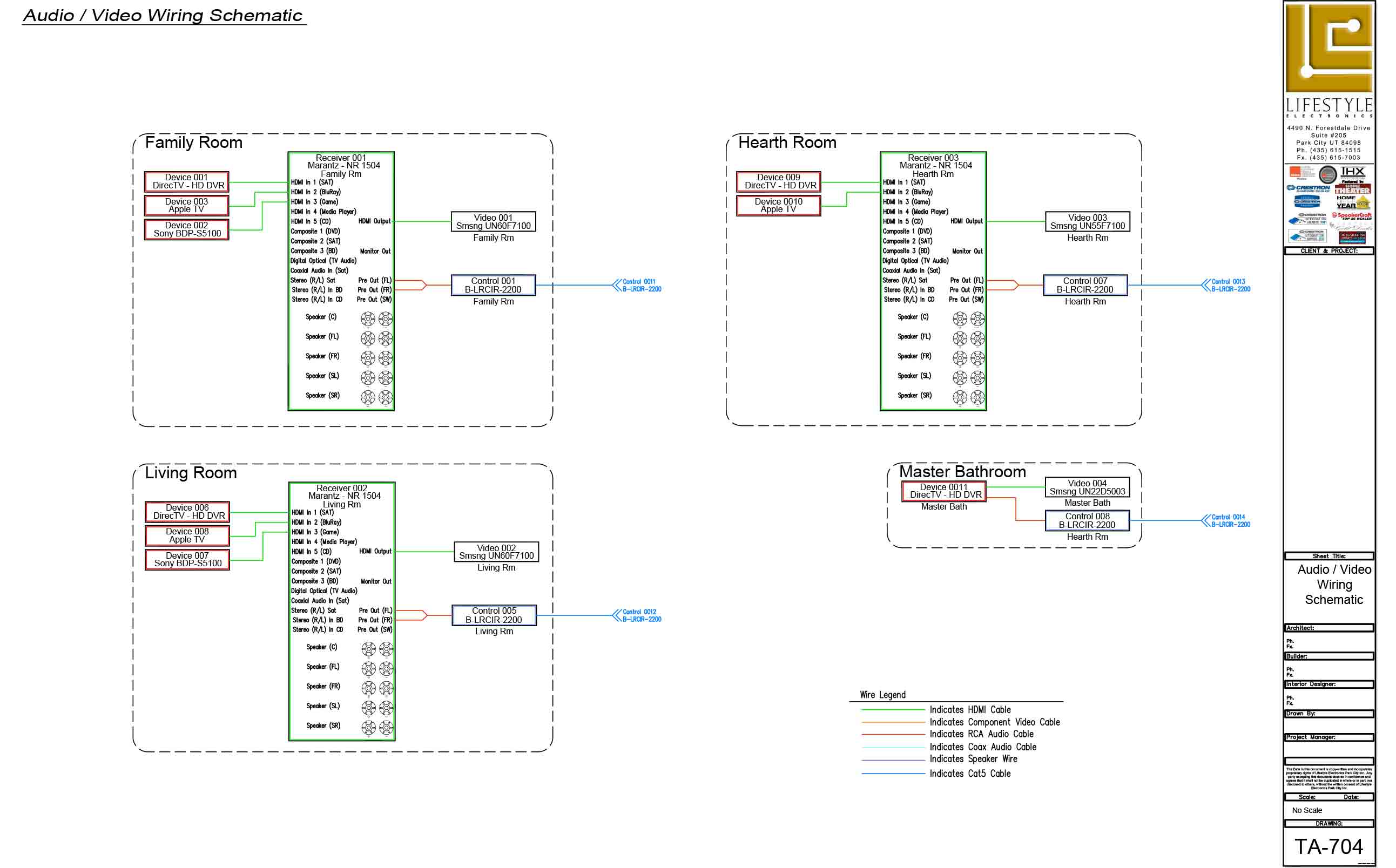The image size is (1396, 868).
Task: Click the purple Speaker Wire legend line
Action: 893,760
